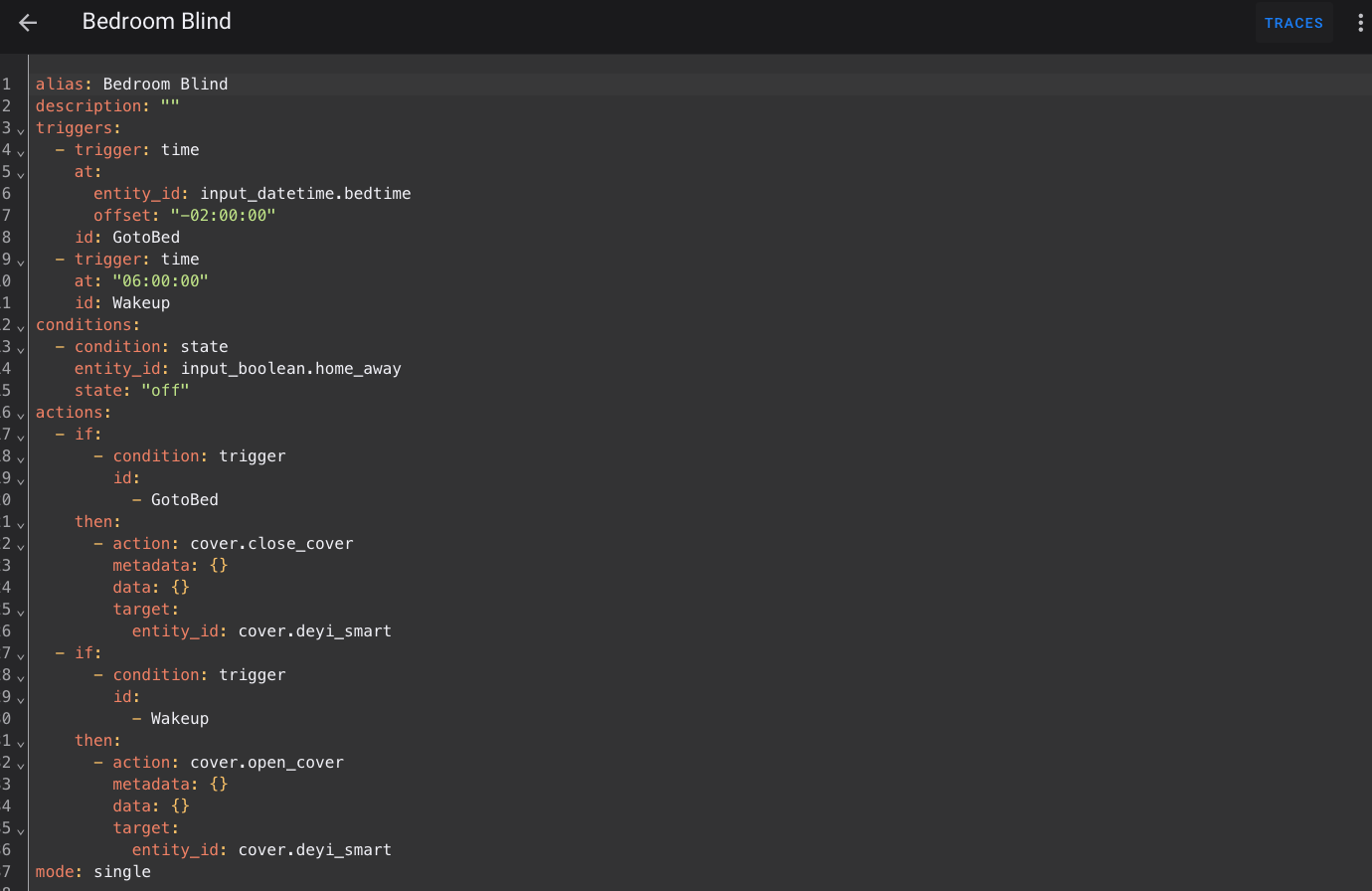Place cursor in the alias Bedroom Blind line
Viewport: 1372px width, 891px height.
click(x=165, y=85)
